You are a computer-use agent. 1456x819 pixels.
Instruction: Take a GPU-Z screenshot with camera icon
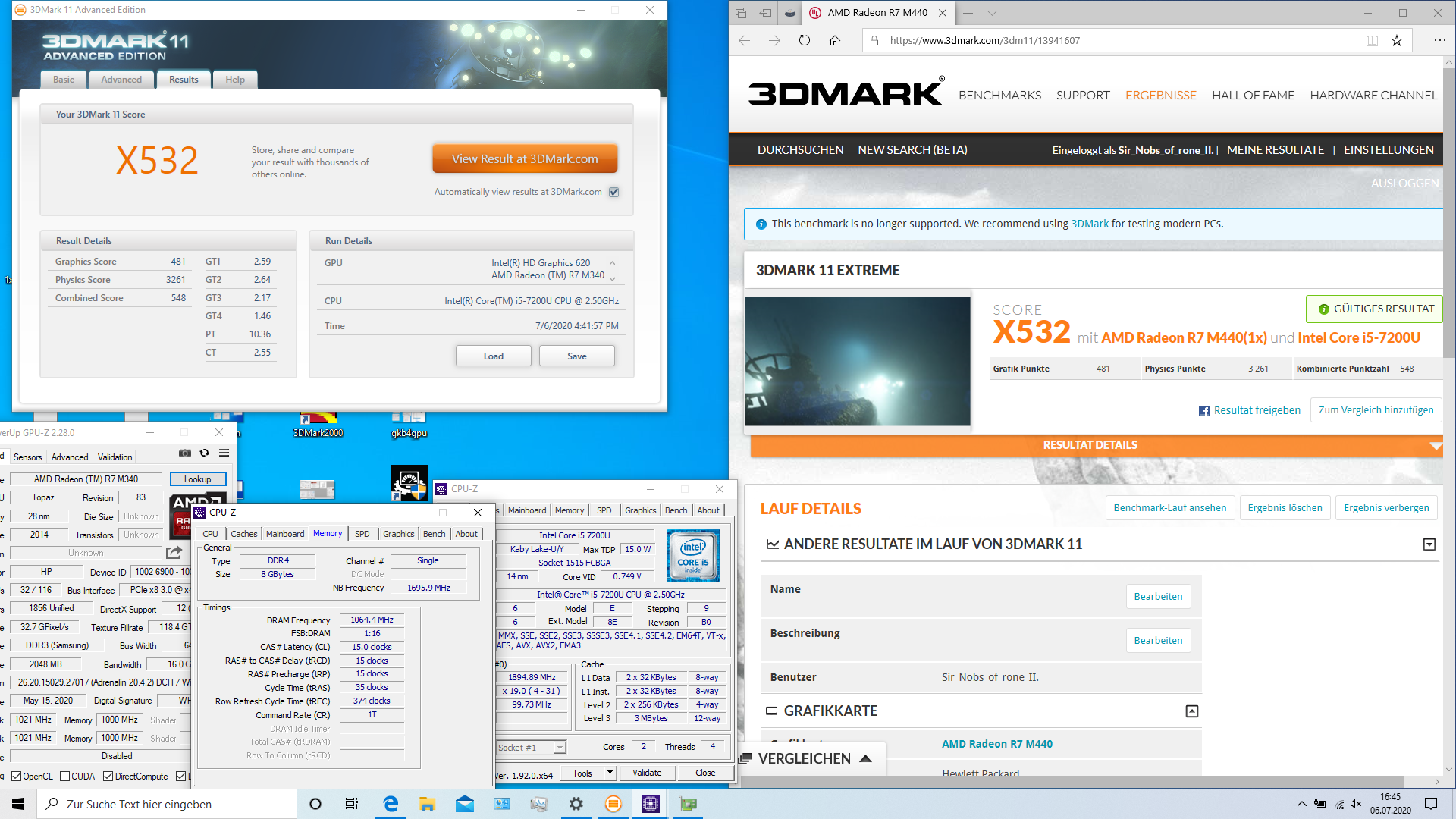(184, 453)
